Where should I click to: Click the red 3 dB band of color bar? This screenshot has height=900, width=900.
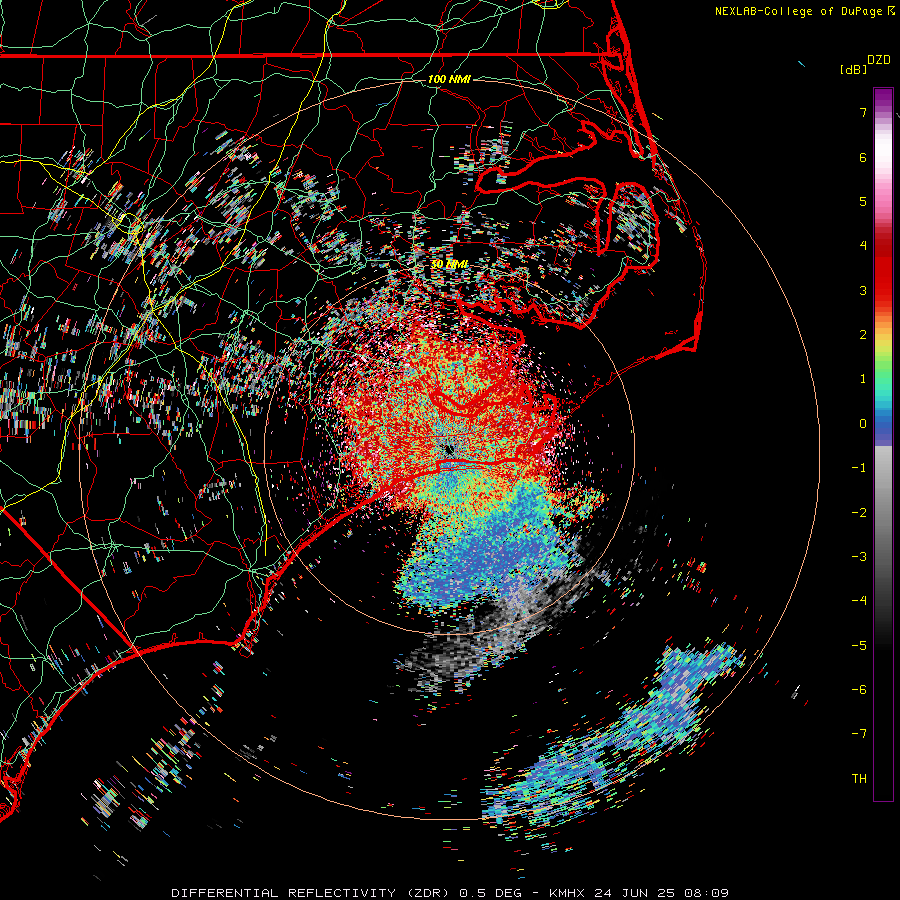[x=883, y=290]
